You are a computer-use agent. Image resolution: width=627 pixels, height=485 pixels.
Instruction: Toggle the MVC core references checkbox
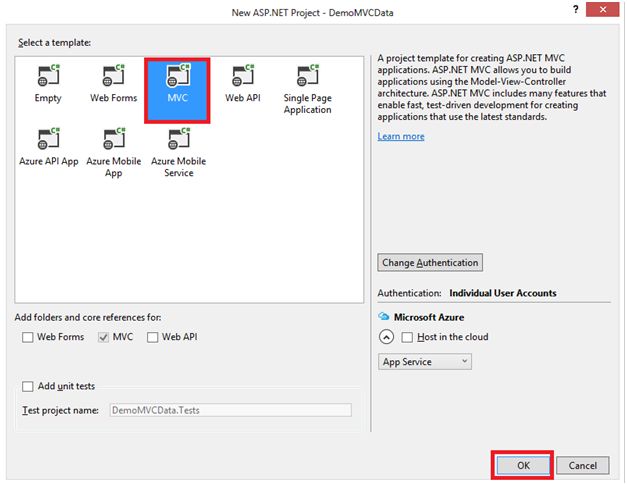[103, 337]
